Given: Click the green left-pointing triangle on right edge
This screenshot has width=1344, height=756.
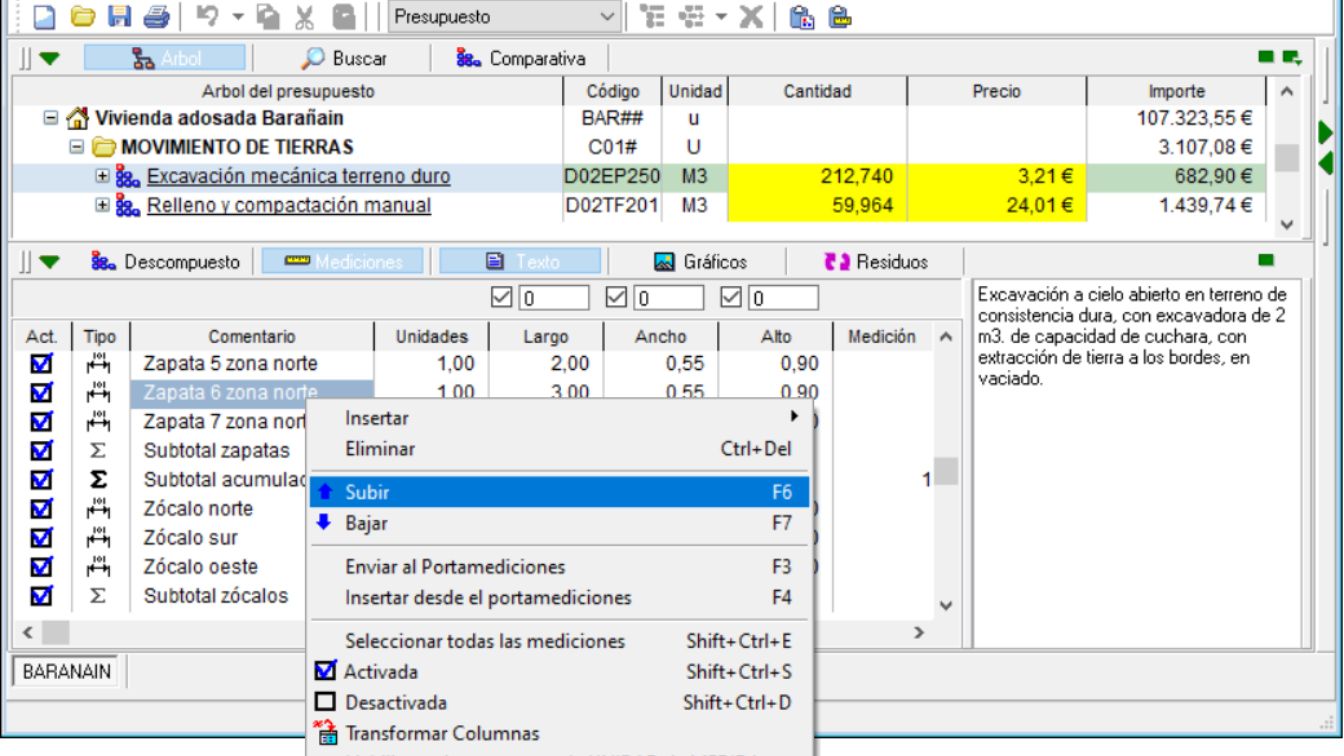Looking at the screenshot, I should coord(1326,162).
